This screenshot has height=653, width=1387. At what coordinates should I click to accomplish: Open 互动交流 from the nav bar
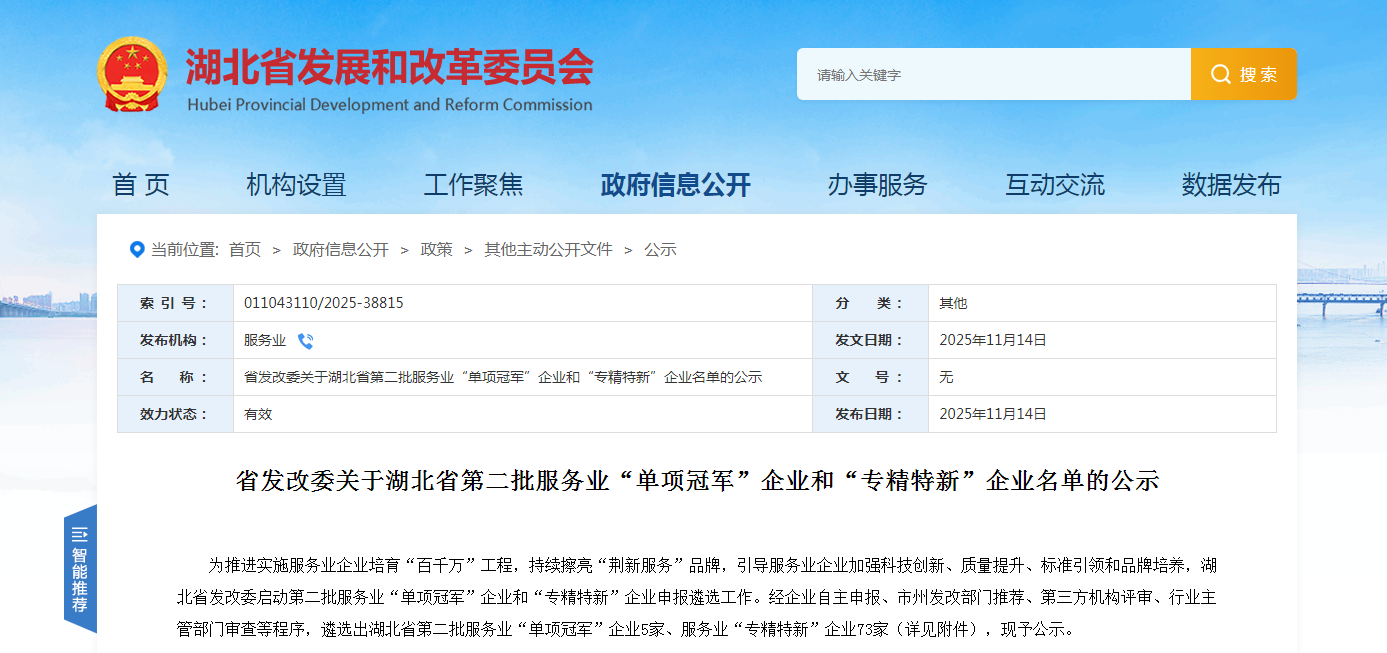[x=1055, y=185]
